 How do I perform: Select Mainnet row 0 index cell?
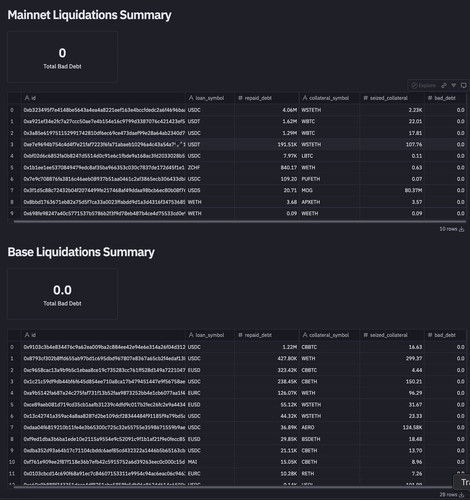click(14, 110)
